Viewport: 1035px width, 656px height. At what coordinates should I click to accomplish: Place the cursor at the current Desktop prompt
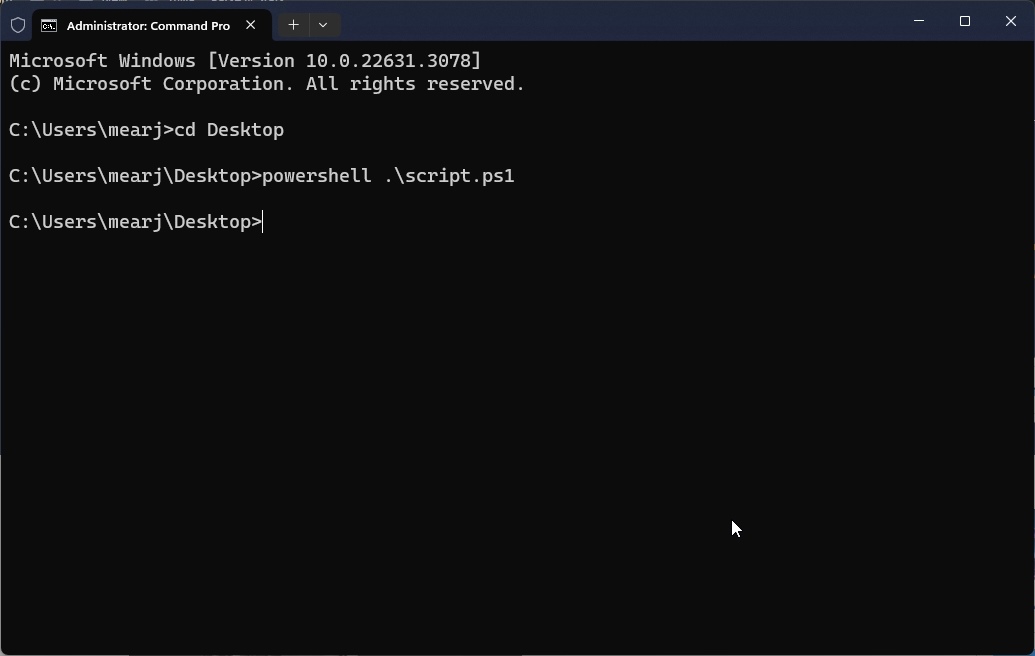click(x=262, y=222)
